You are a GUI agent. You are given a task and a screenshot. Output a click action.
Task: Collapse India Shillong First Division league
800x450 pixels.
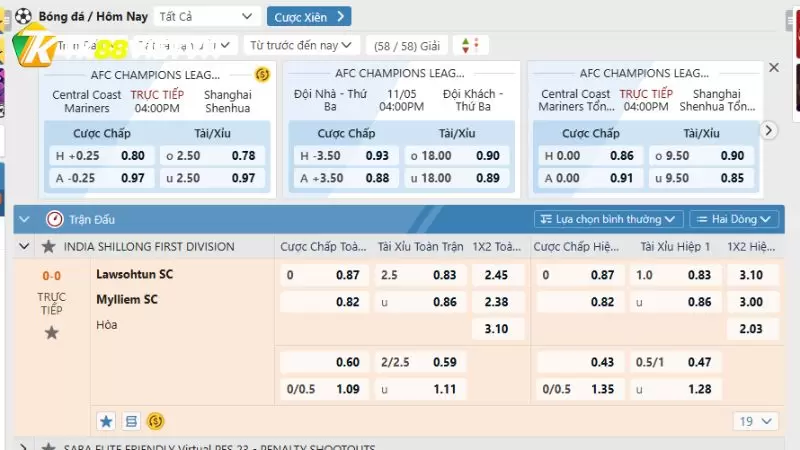click(x=24, y=246)
